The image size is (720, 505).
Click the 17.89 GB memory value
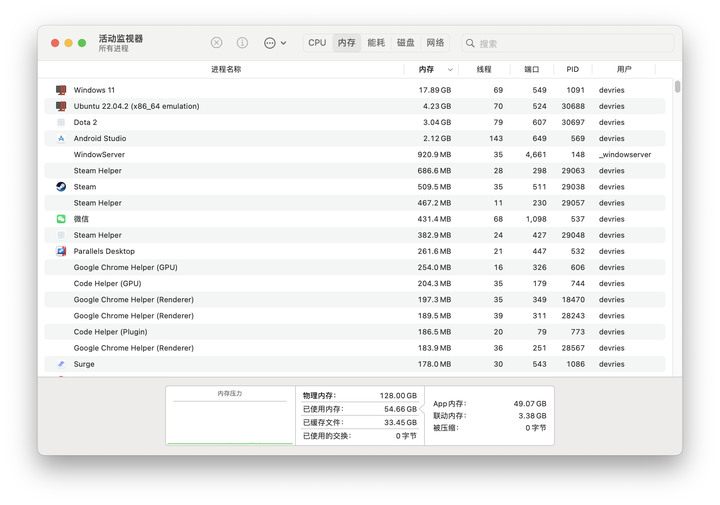click(x=434, y=90)
